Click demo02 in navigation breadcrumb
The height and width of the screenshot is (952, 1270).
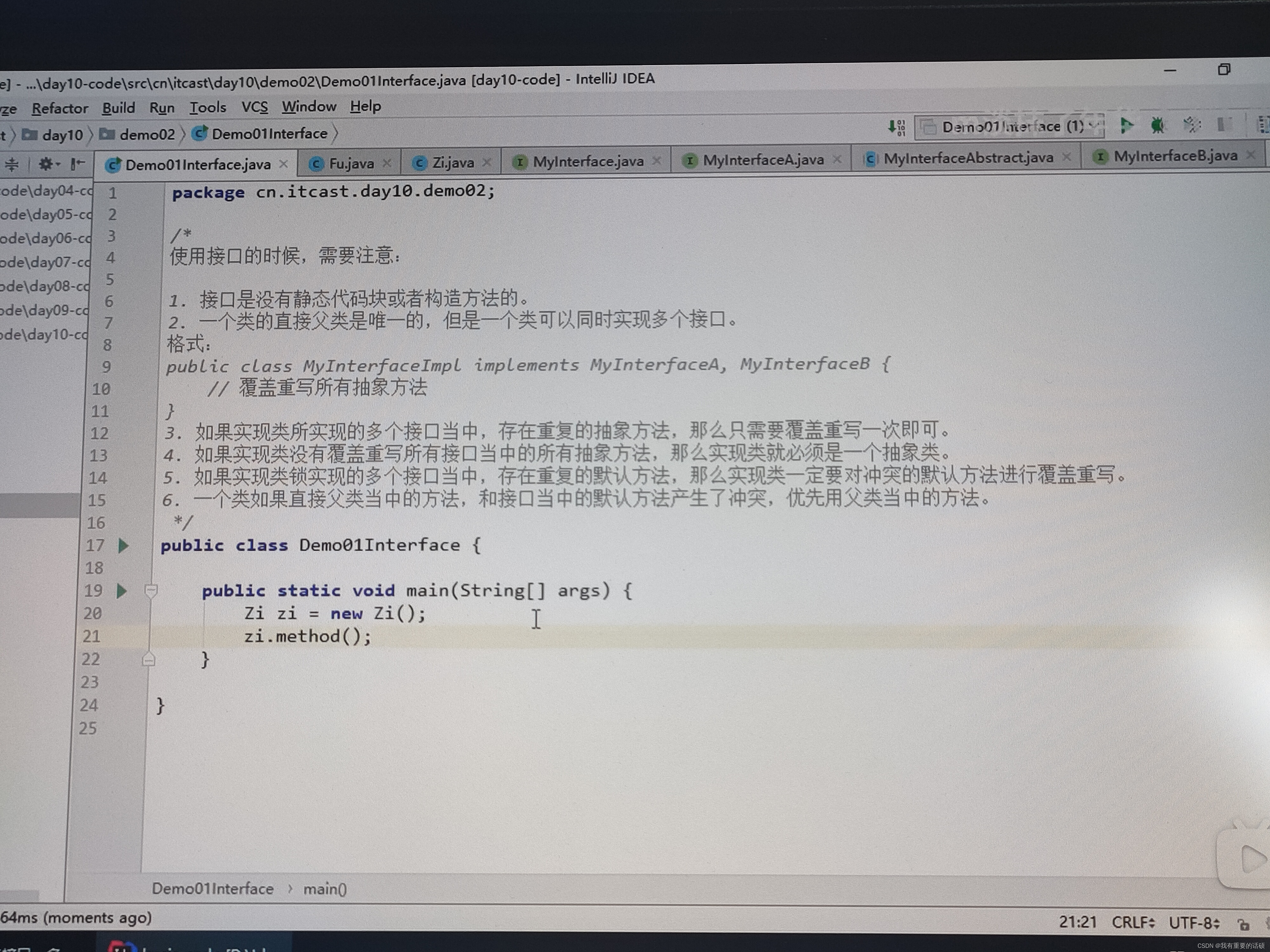[138, 134]
